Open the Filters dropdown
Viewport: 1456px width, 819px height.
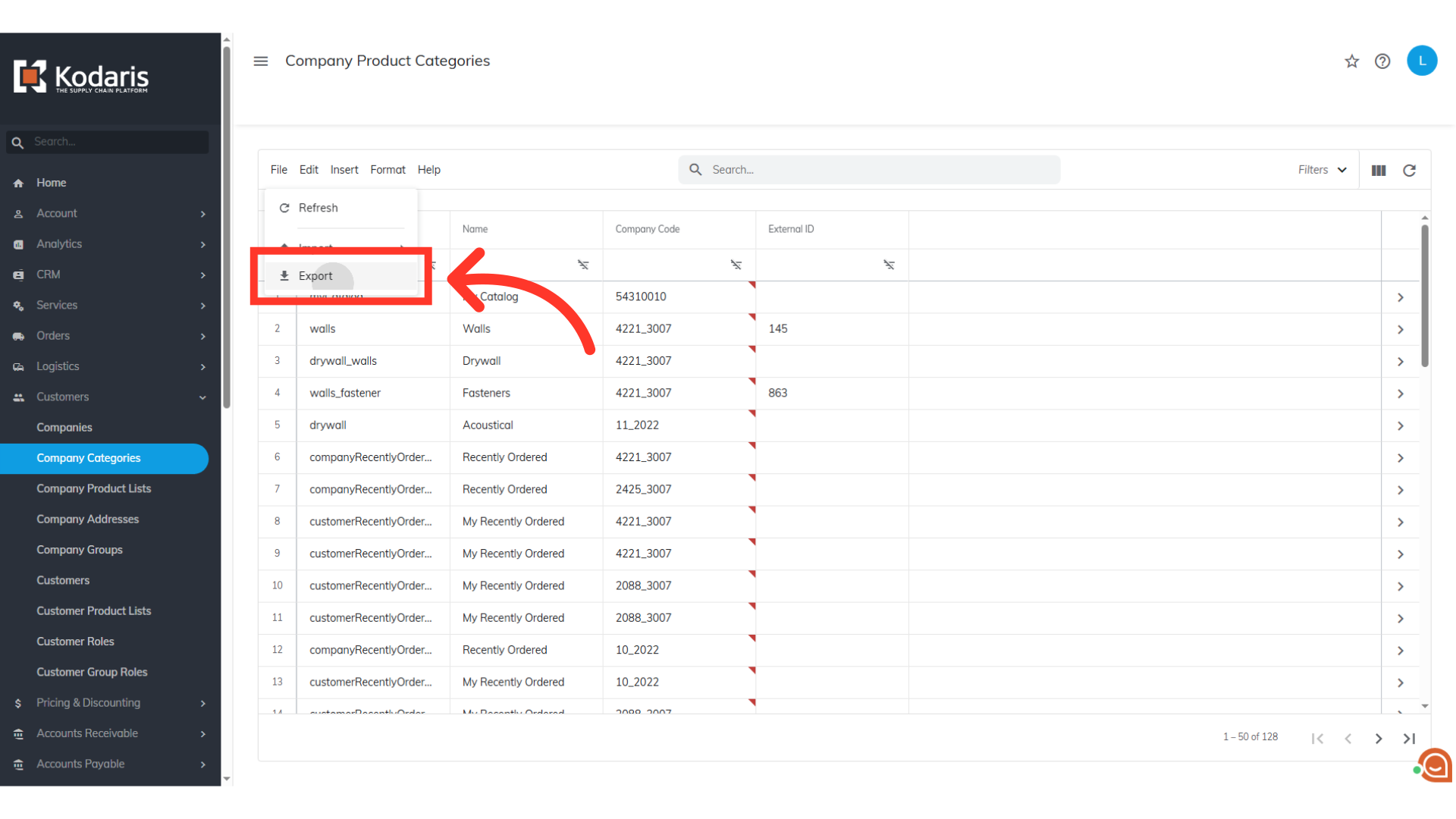[1322, 170]
